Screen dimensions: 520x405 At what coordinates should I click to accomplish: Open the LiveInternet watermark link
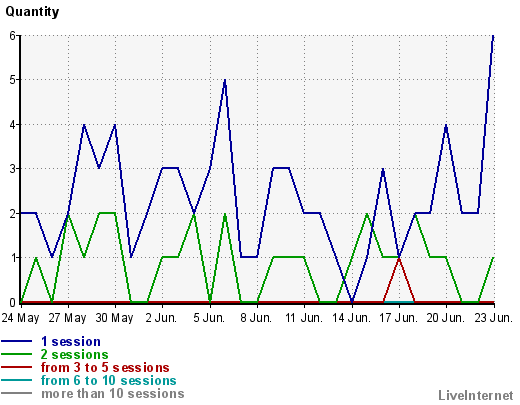tap(476, 395)
